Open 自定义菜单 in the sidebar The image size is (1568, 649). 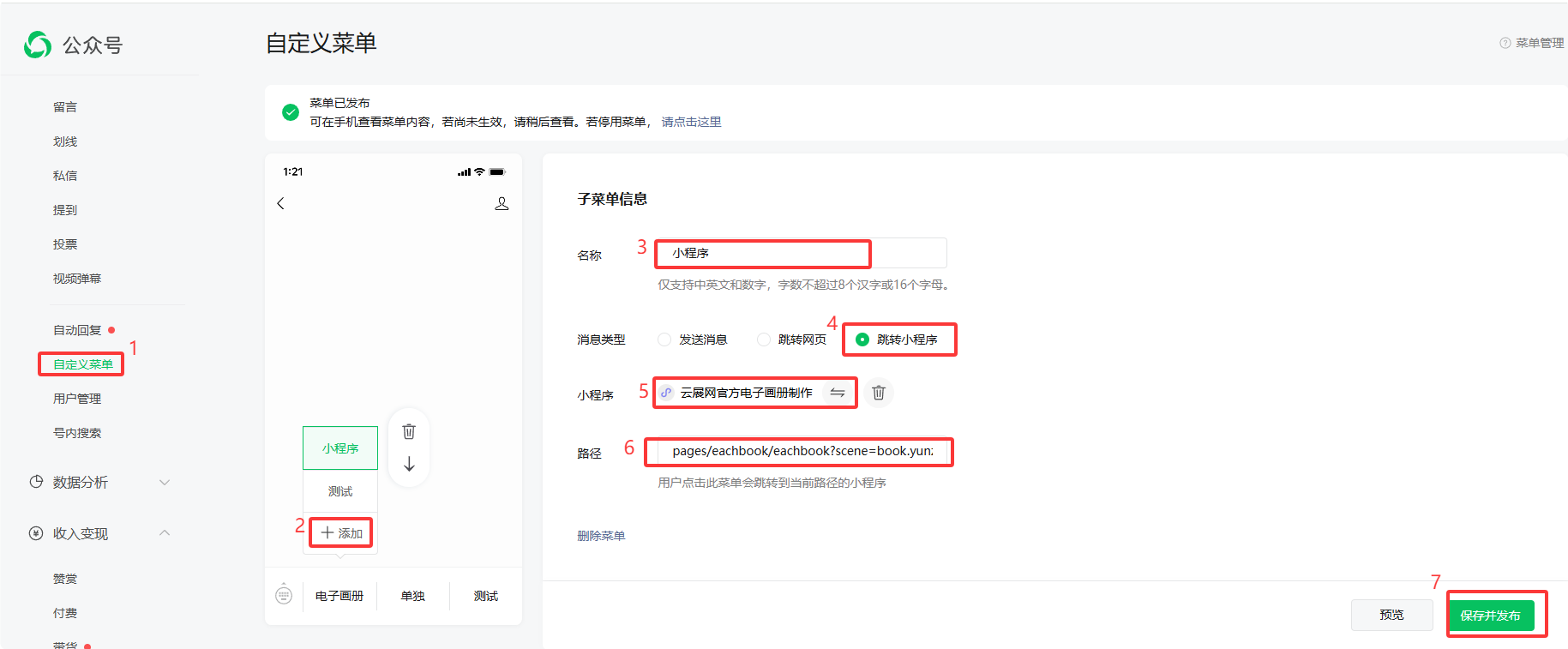click(x=83, y=364)
